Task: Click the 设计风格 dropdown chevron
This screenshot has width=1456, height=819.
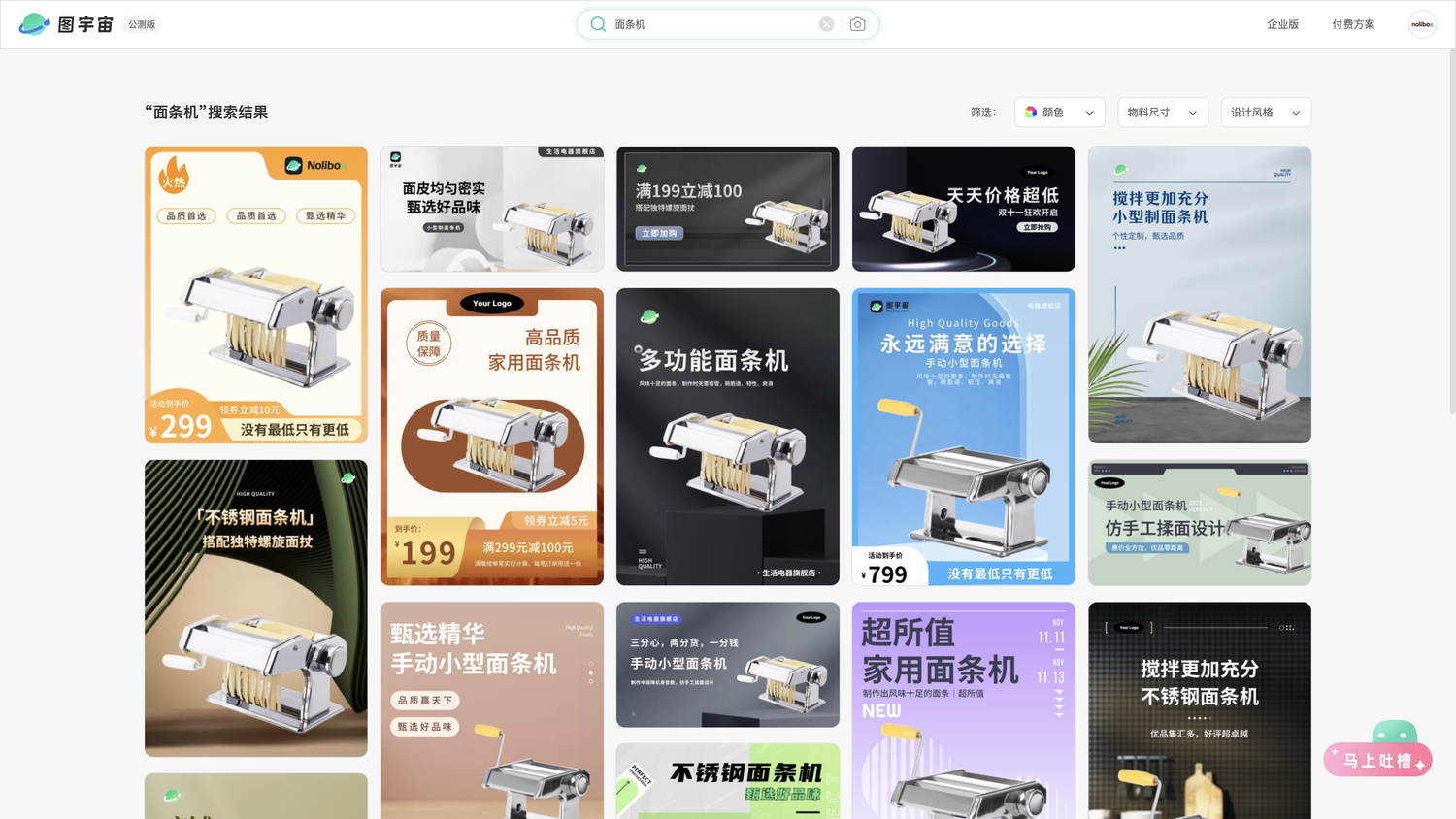Action: coord(1296,113)
